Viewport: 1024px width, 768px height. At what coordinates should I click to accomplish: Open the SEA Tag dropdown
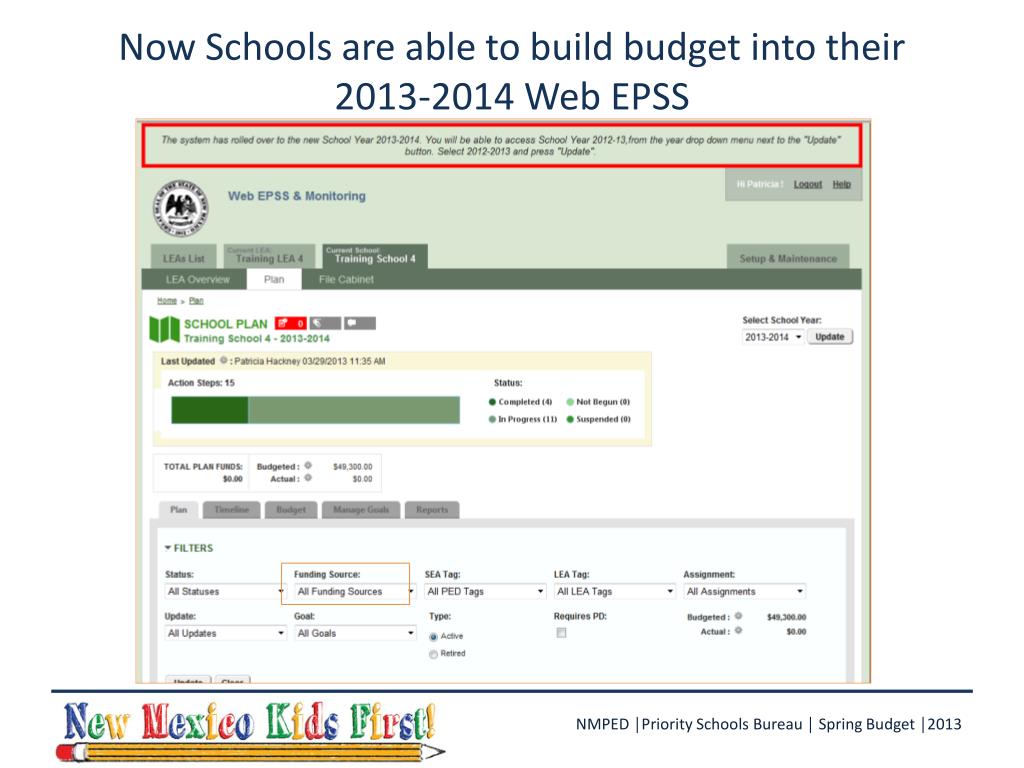(x=485, y=592)
